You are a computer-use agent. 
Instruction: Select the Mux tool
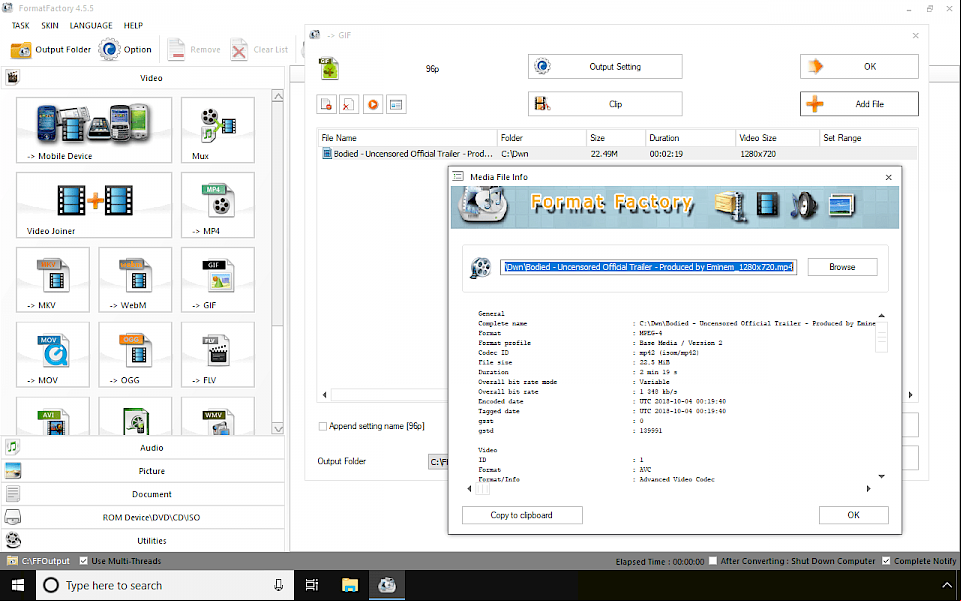(218, 130)
